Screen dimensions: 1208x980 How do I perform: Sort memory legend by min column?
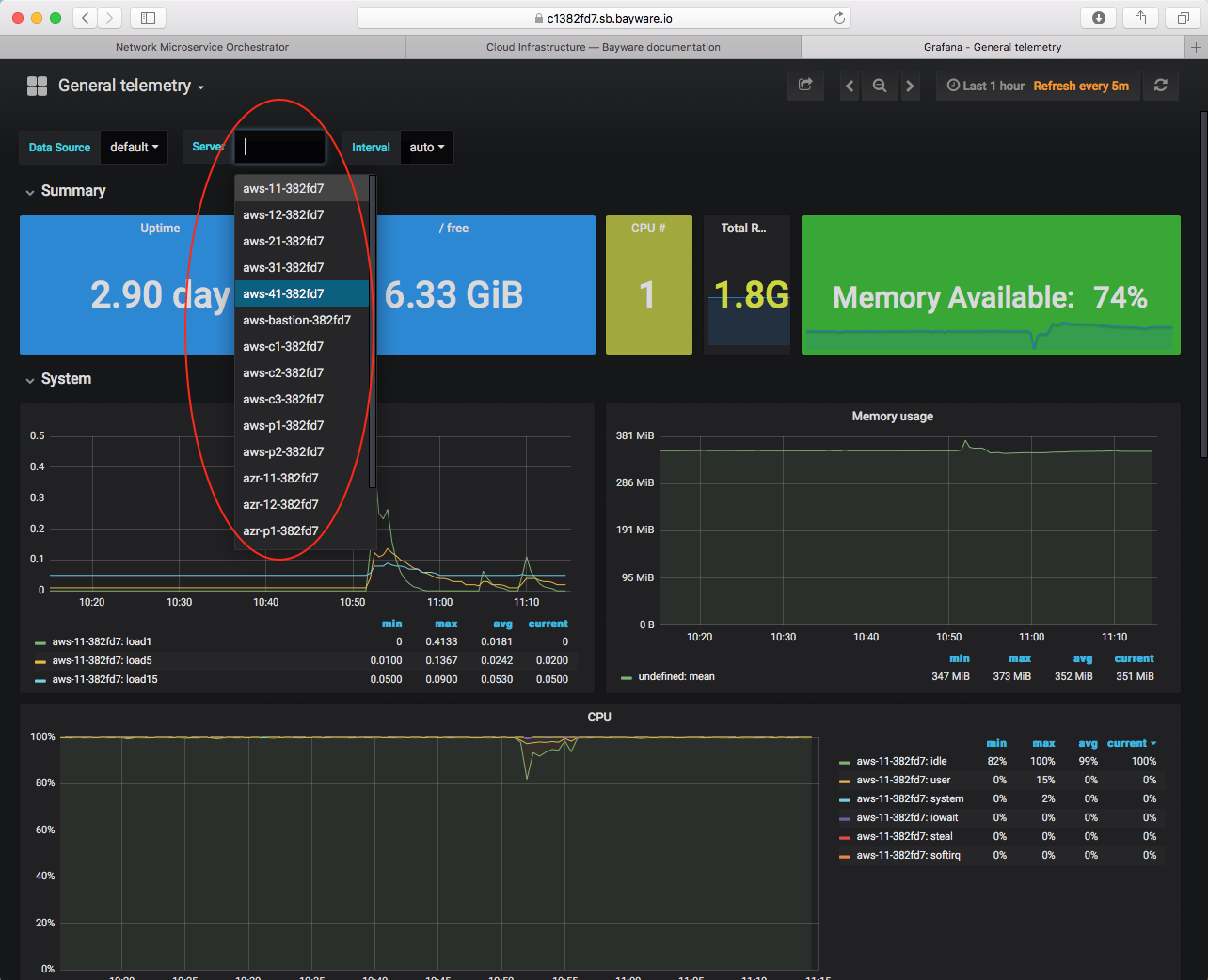pos(960,658)
